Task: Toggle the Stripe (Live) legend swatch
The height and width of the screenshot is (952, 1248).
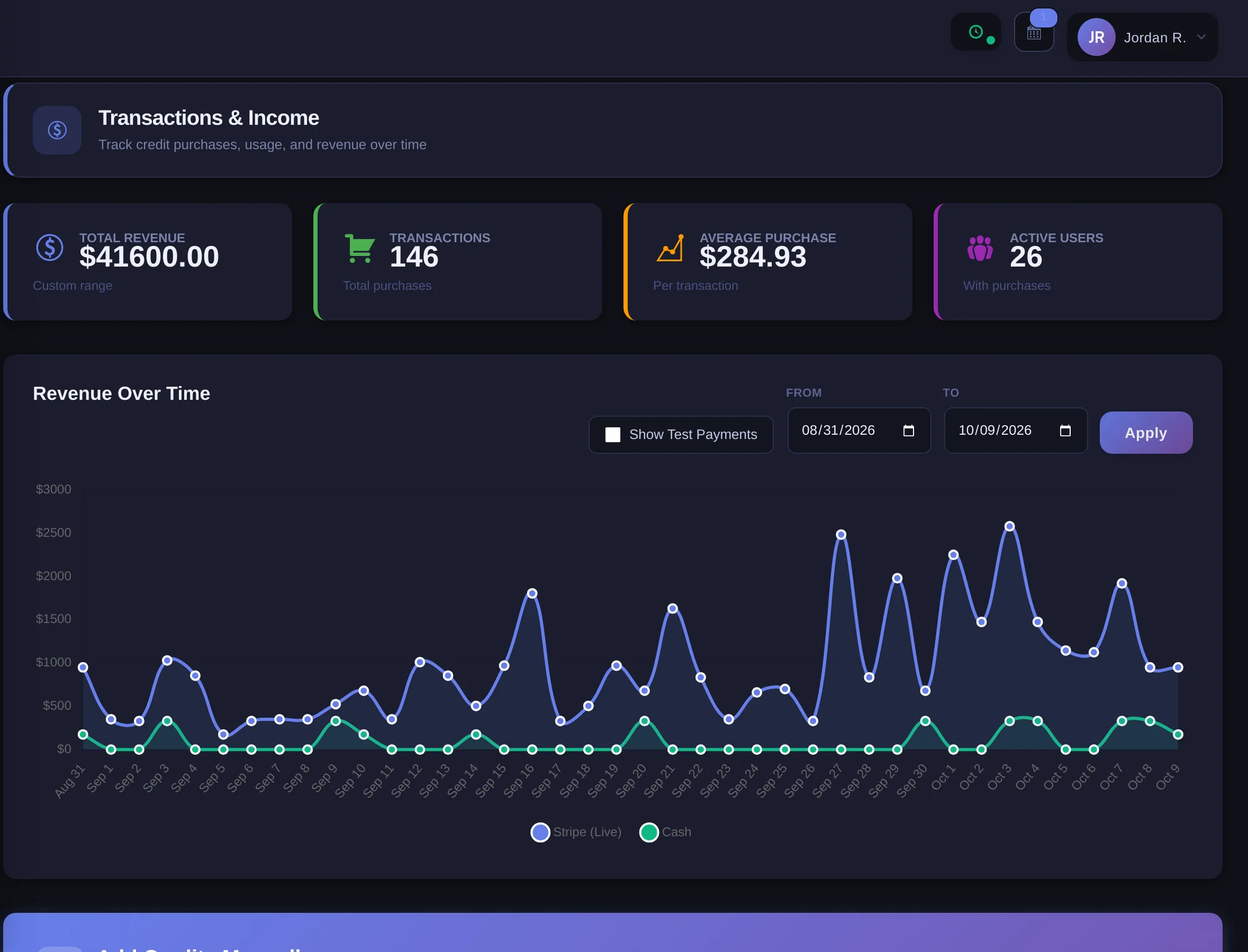Action: pos(540,832)
